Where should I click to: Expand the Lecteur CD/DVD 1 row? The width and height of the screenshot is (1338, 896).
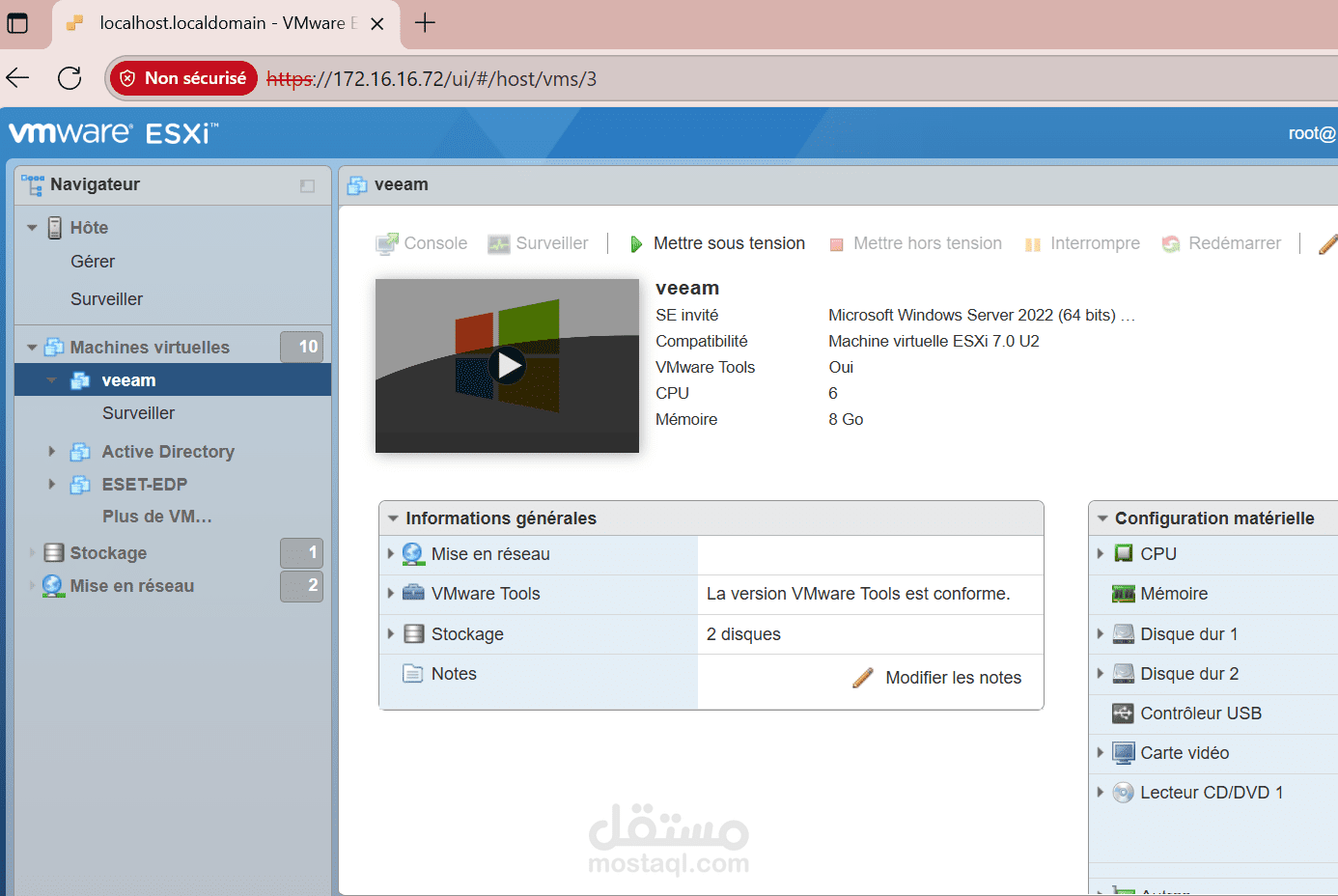pos(1101,793)
